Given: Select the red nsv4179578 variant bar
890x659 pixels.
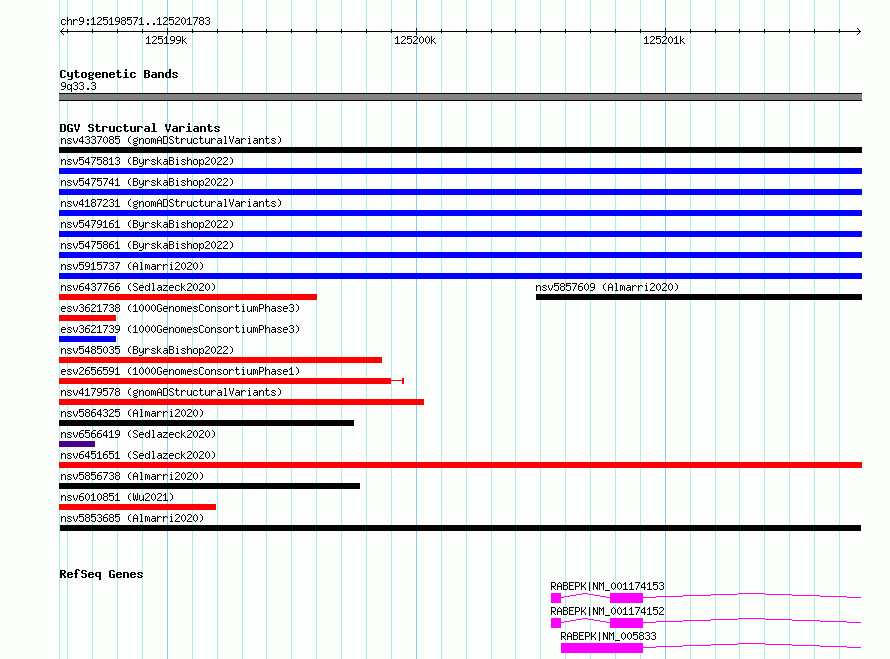Looking at the screenshot, I should [x=241, y=402].
